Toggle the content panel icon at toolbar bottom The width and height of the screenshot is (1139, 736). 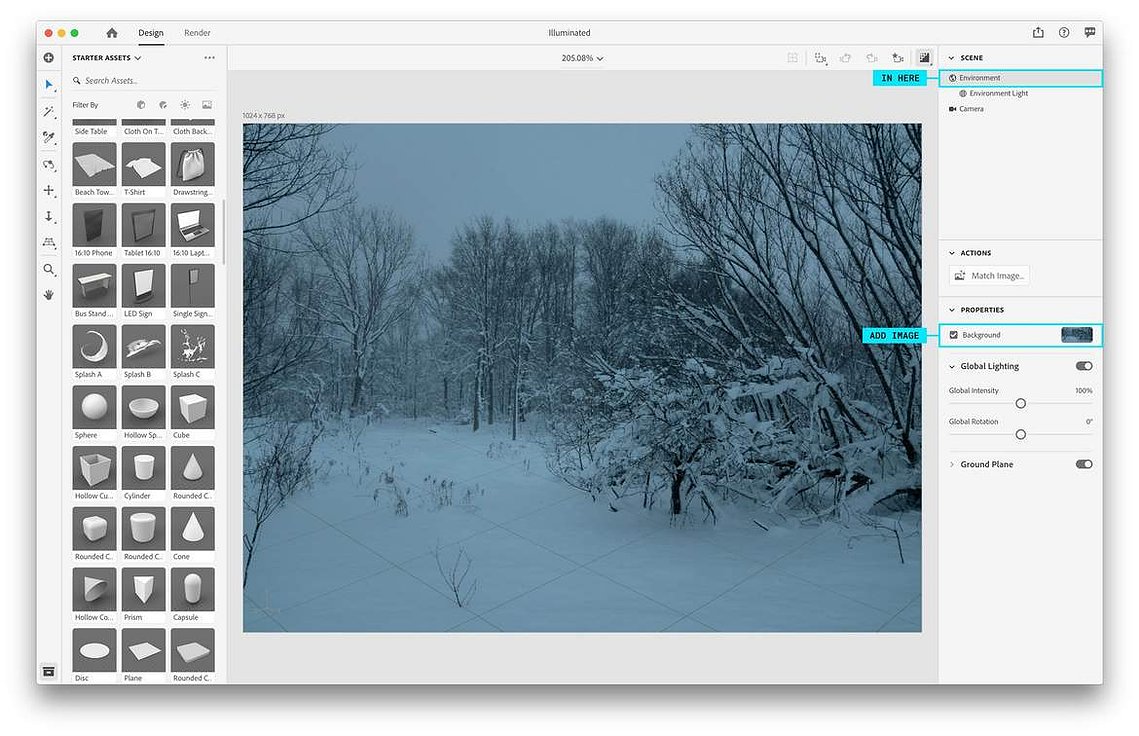click(x=49, y=671)
